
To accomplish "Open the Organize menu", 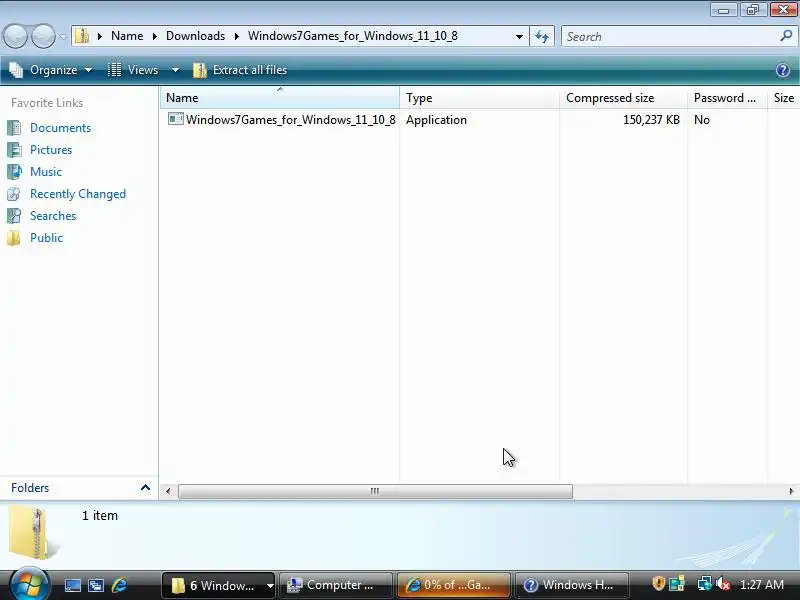I will [x=51, y=70].
